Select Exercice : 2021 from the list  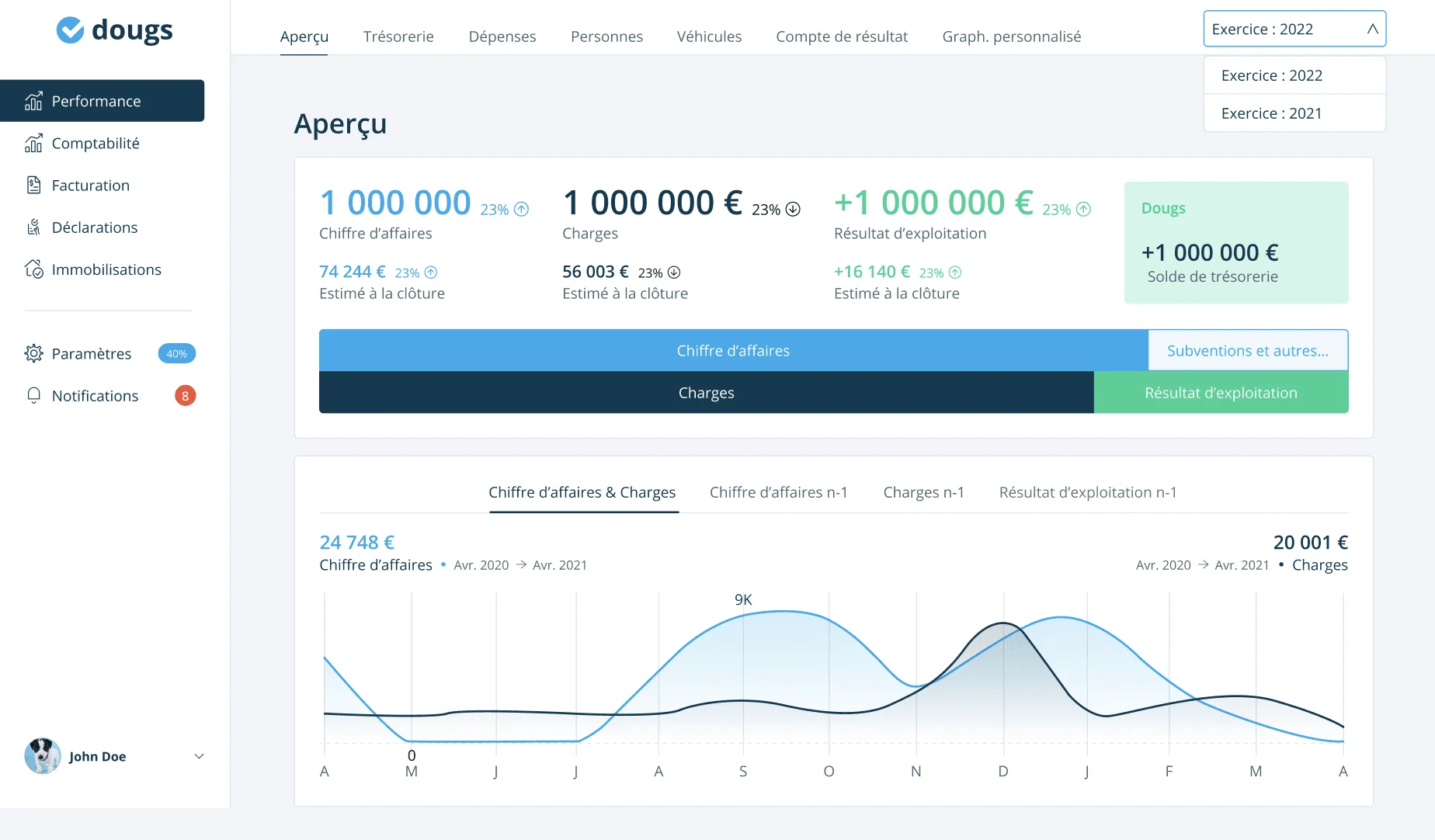click(1272, 113)
